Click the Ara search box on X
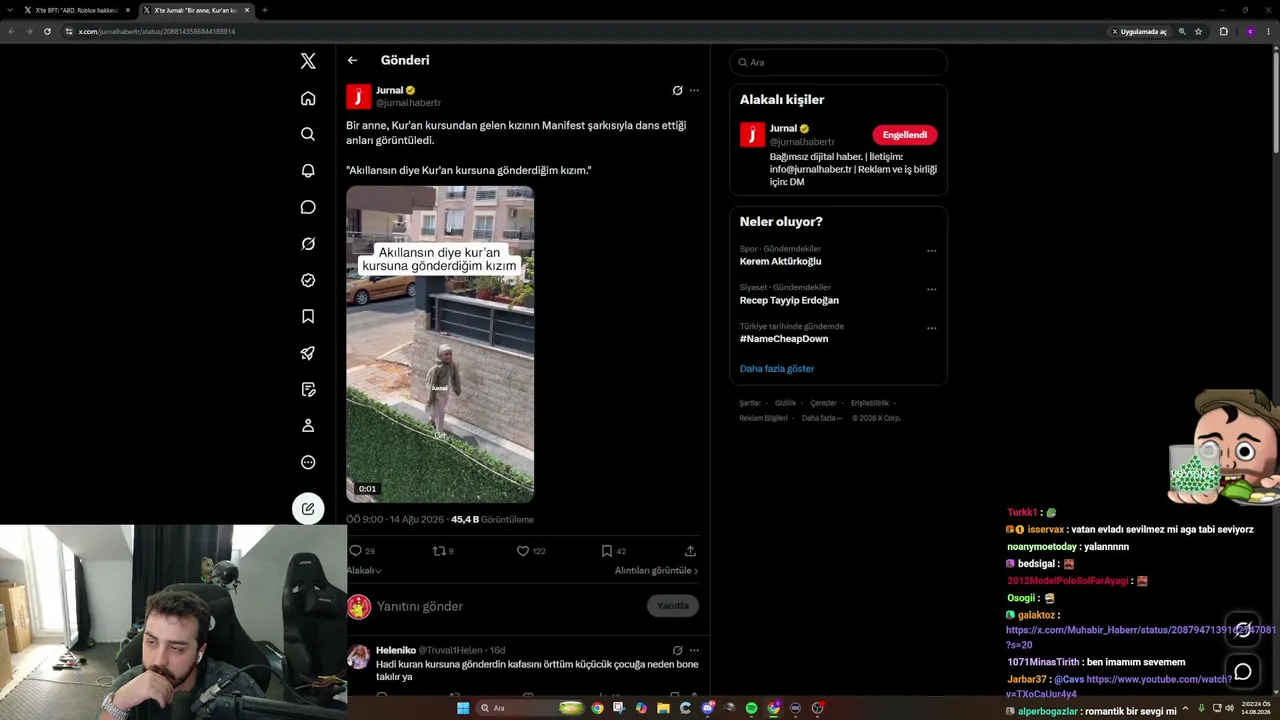 point(838,62)
